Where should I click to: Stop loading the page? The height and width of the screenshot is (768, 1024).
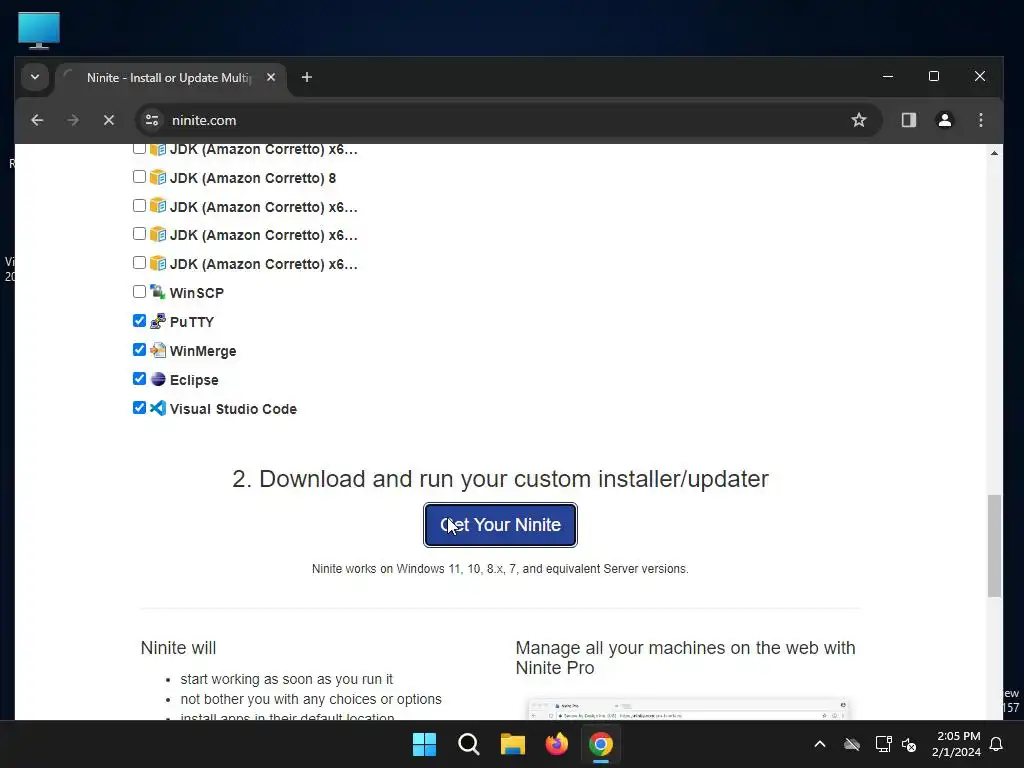point(109,120)
